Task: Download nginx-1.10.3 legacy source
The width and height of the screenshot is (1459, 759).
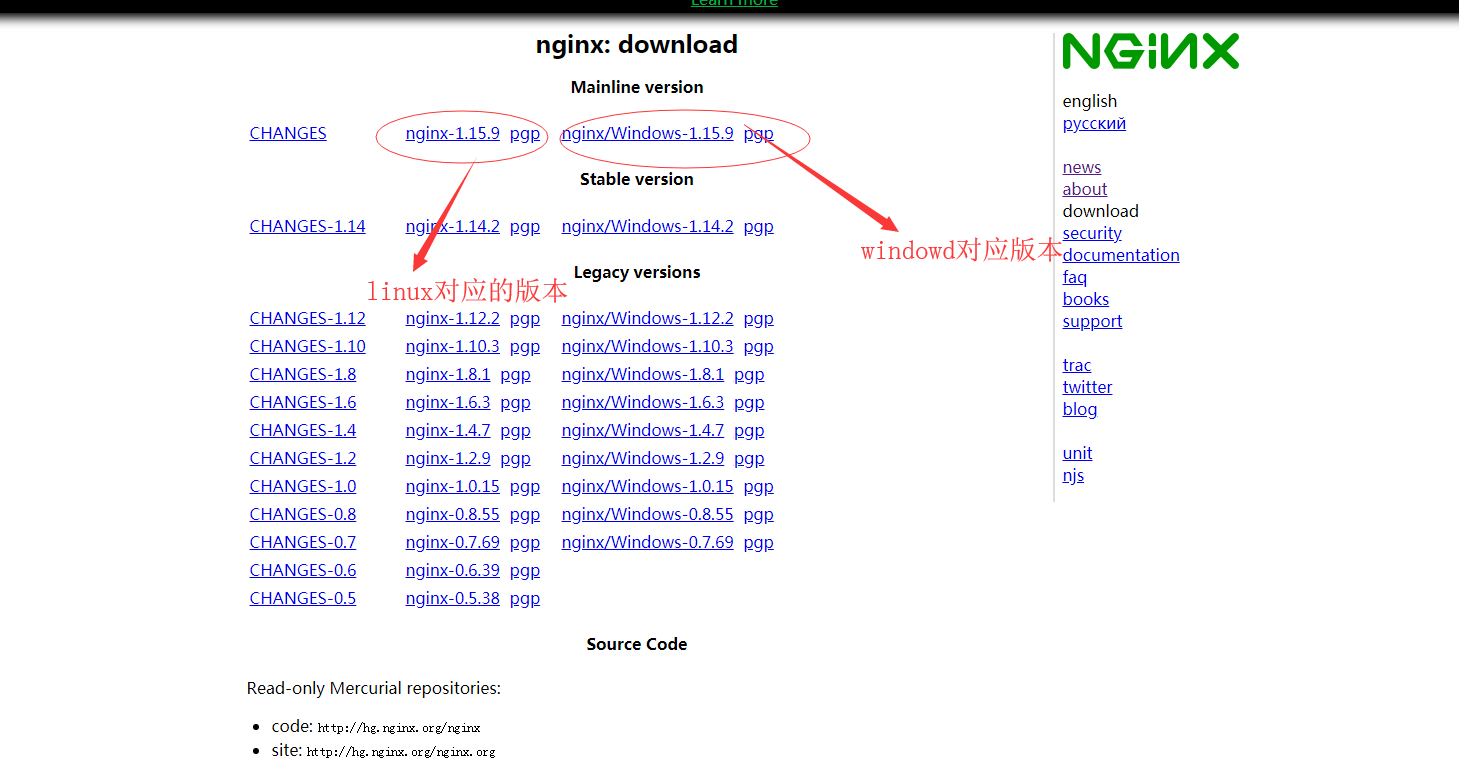Action: tap(452, 346)
